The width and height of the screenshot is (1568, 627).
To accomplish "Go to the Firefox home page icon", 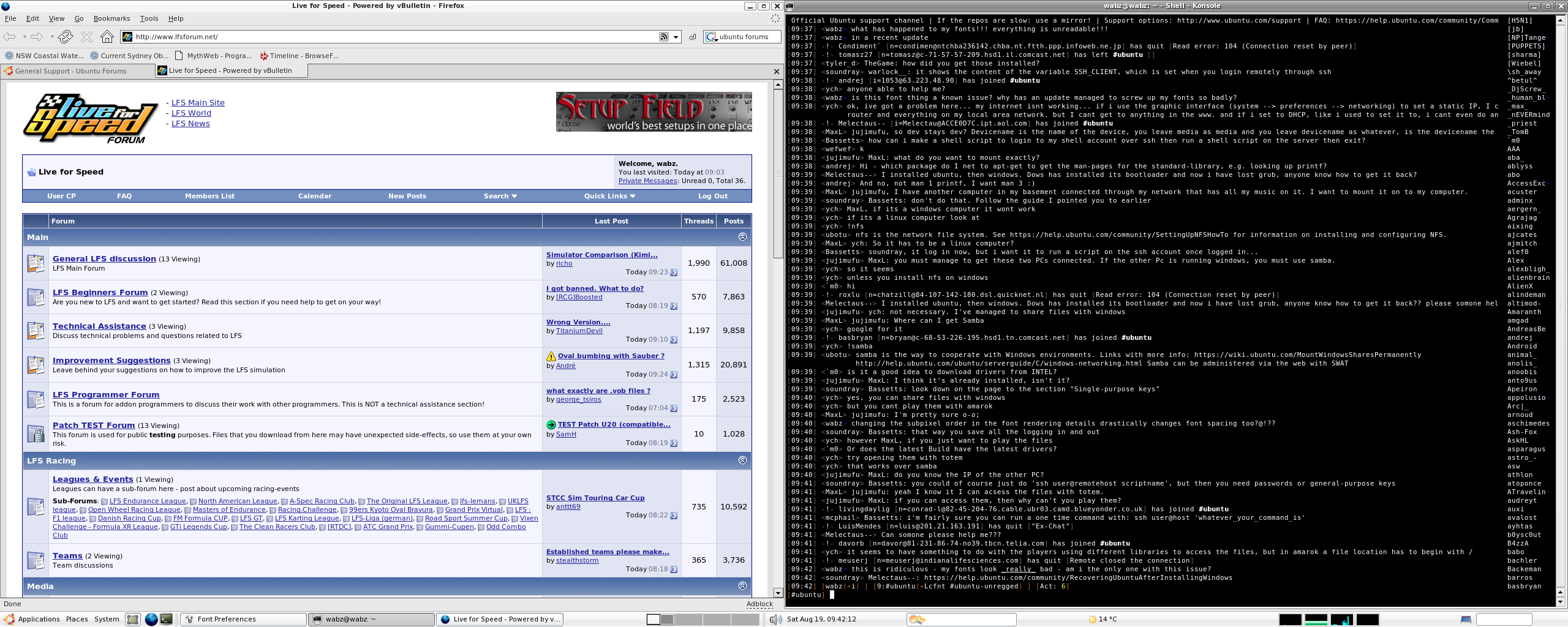I will click(107, 37).
